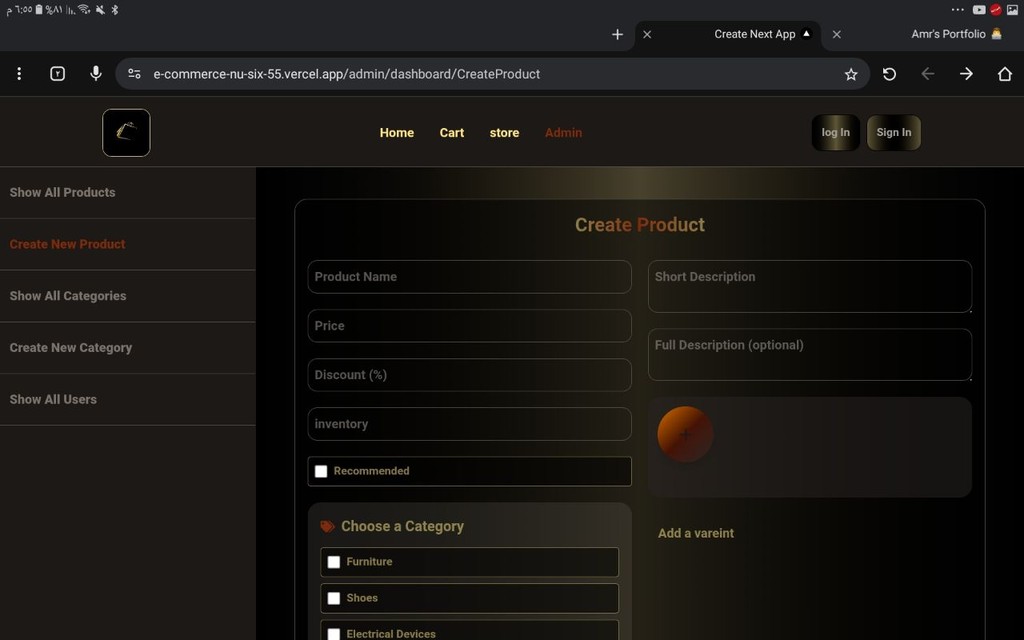Tap the microphone voice search icon
This screenshot has height=640, width=1024.
pyautogui.click(x=96, y=74)
